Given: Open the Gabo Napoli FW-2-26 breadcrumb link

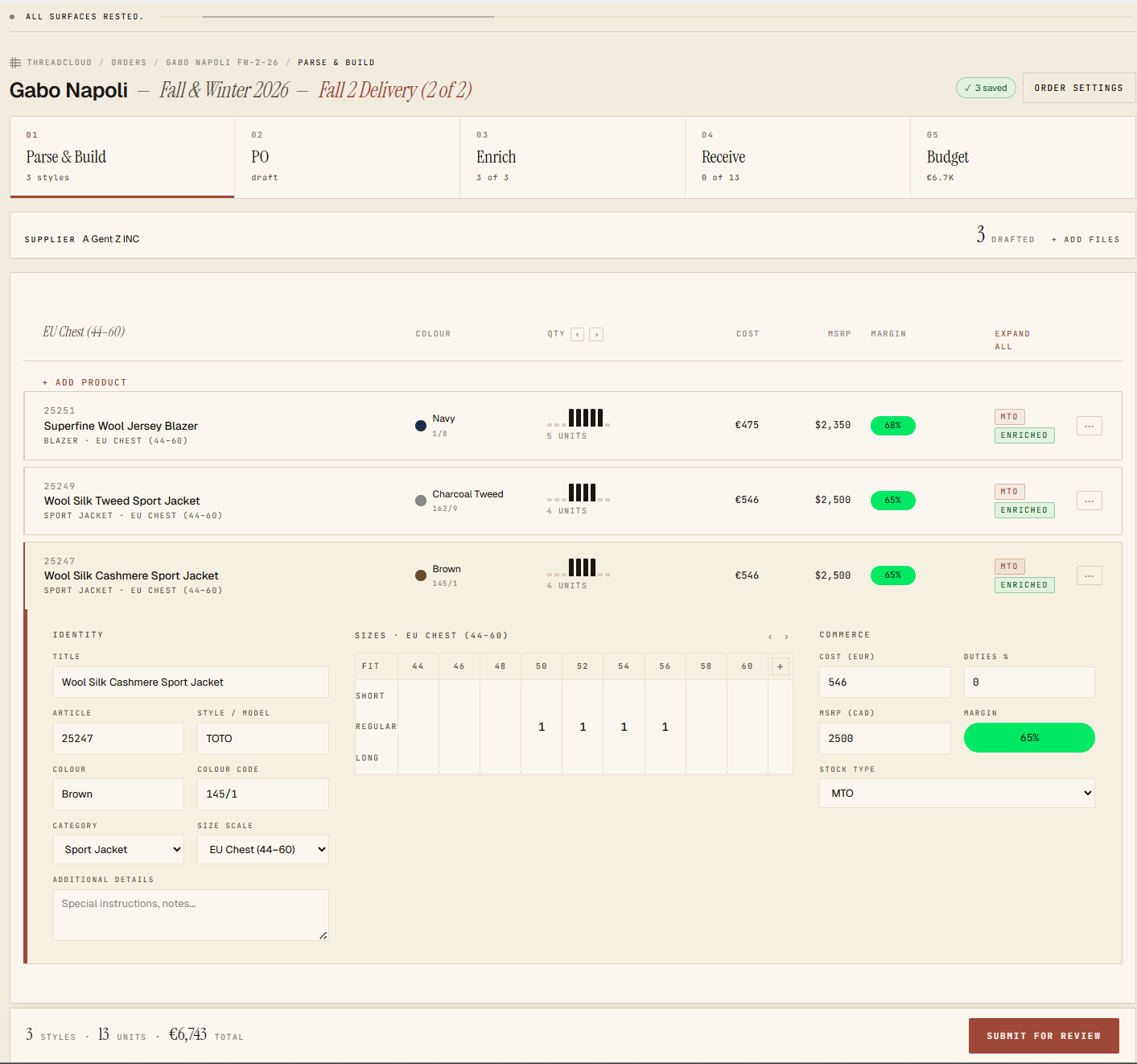Looking at the screenshot, I should click(222, 63).
